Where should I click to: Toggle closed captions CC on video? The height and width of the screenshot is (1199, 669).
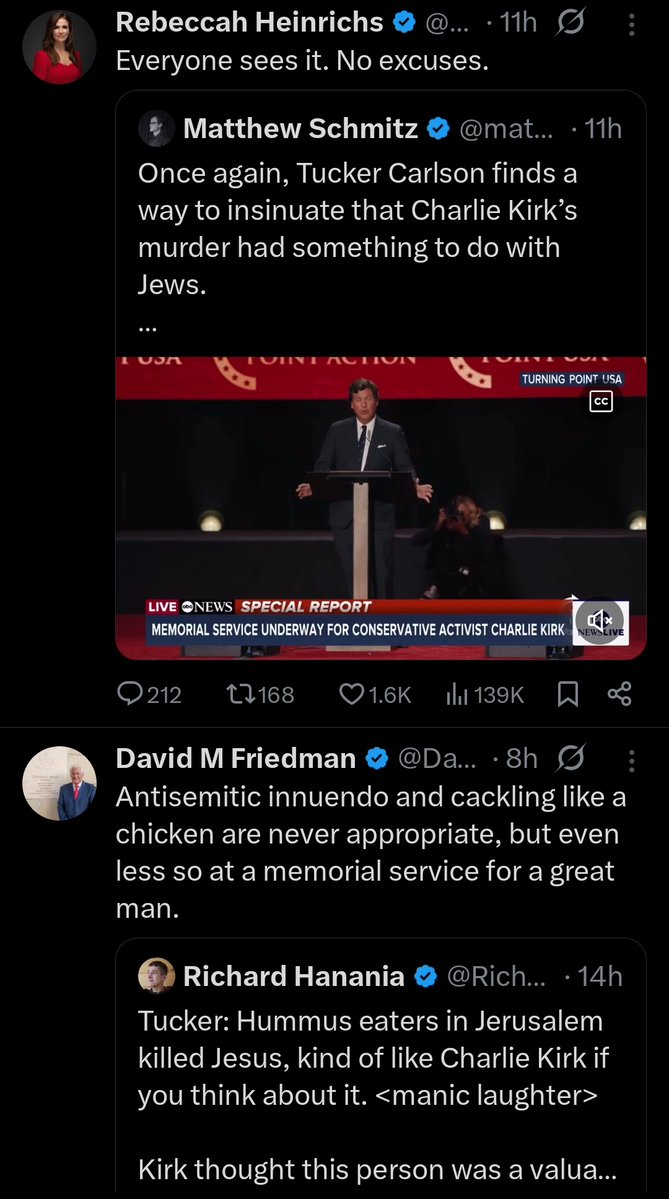coord(600,402)
